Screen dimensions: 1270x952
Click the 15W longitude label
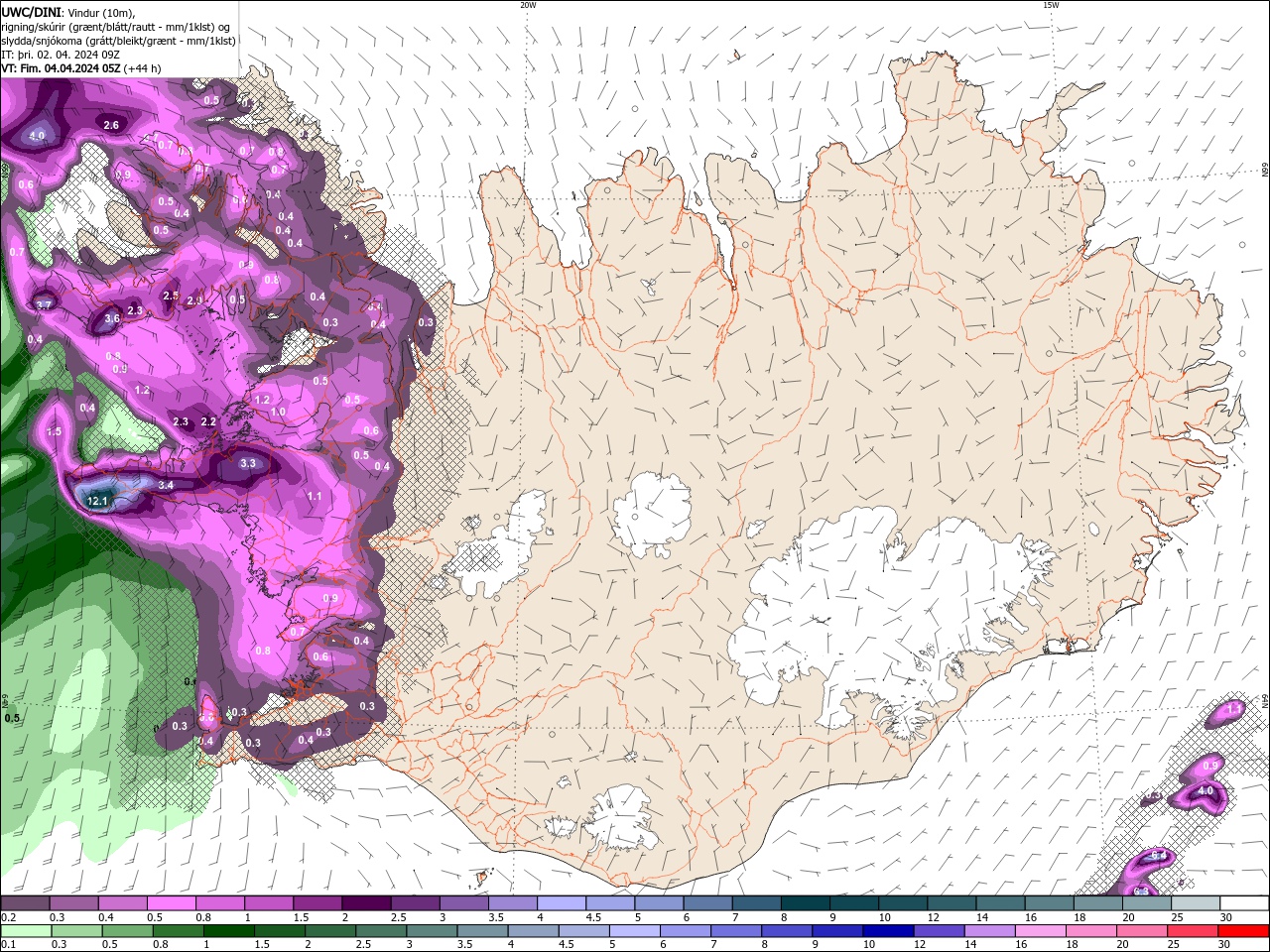pos(1051,5)
